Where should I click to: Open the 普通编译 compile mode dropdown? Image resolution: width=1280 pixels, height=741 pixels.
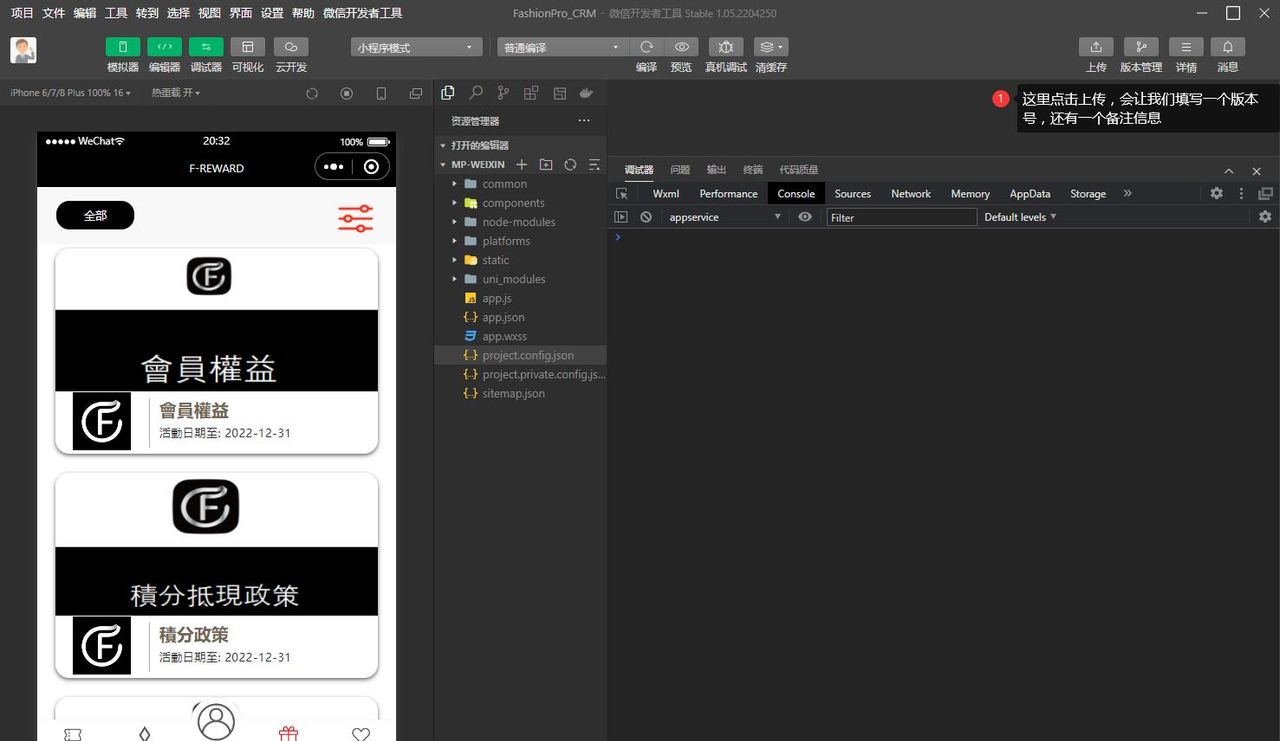[x=560, y=46]
